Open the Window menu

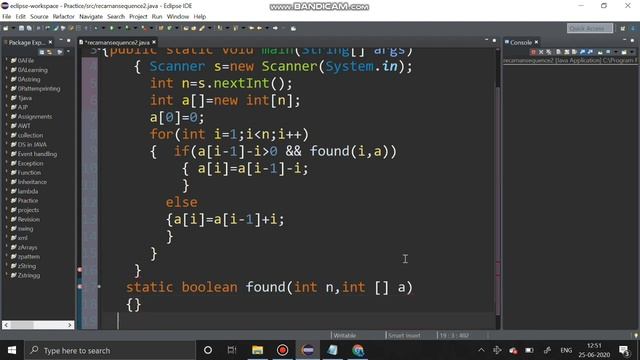(x=178, y=16)
